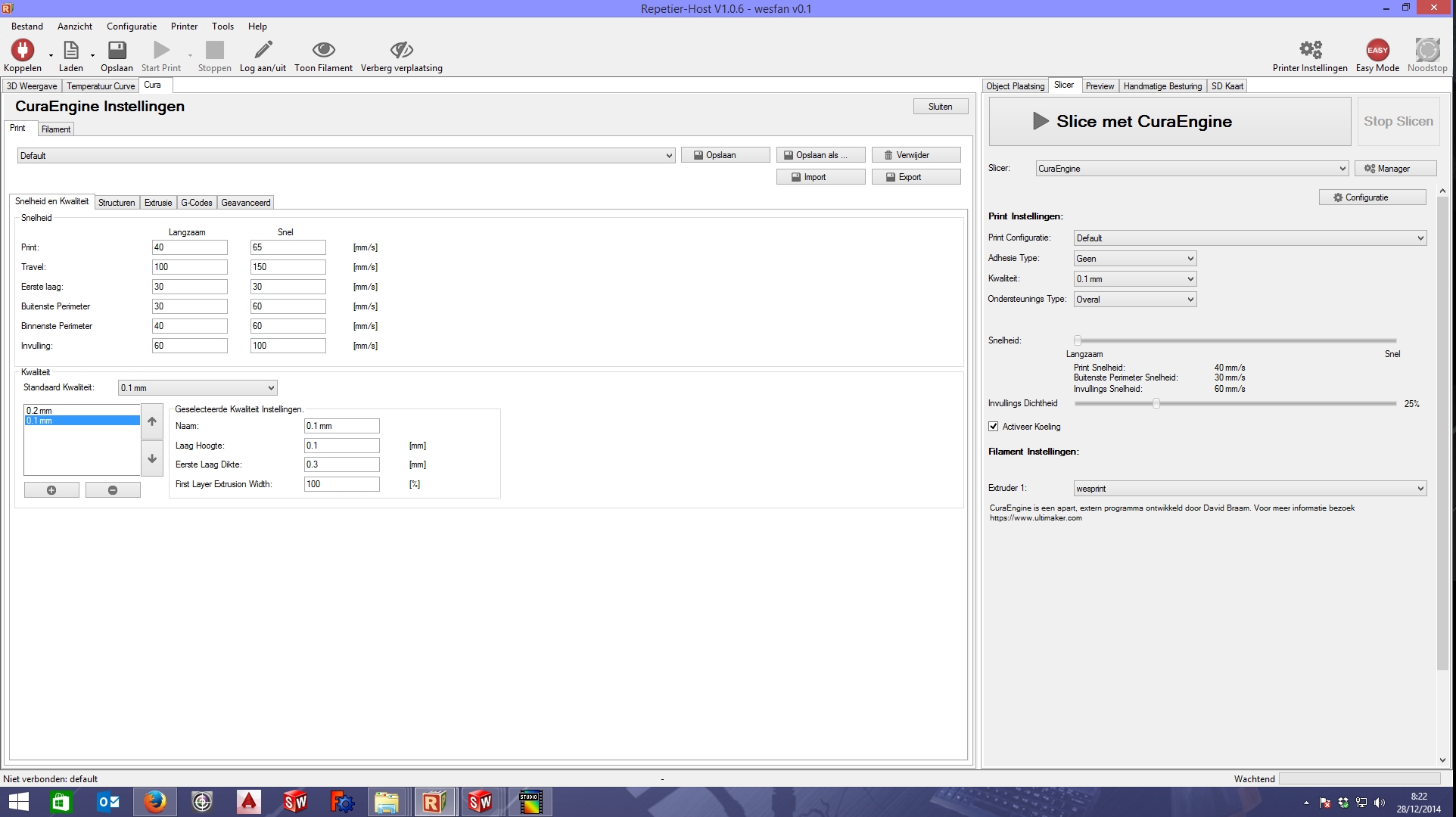Click the Opslaan floppy disk toolbar icon
The width and height of the screenshot is (1456, 817).
117,50
